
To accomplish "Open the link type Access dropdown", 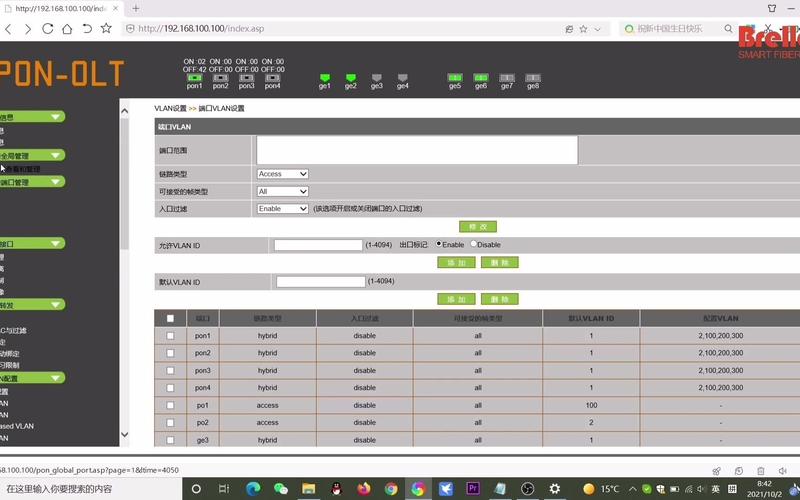I will pos(283,174).
